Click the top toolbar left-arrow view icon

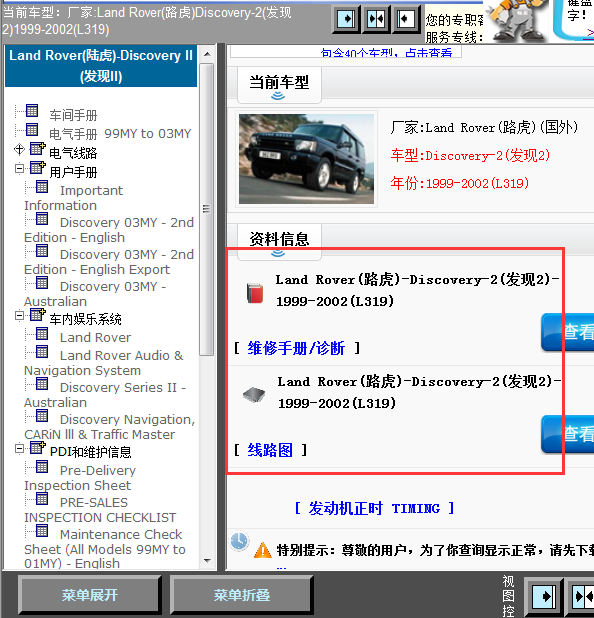pos(405,19)
